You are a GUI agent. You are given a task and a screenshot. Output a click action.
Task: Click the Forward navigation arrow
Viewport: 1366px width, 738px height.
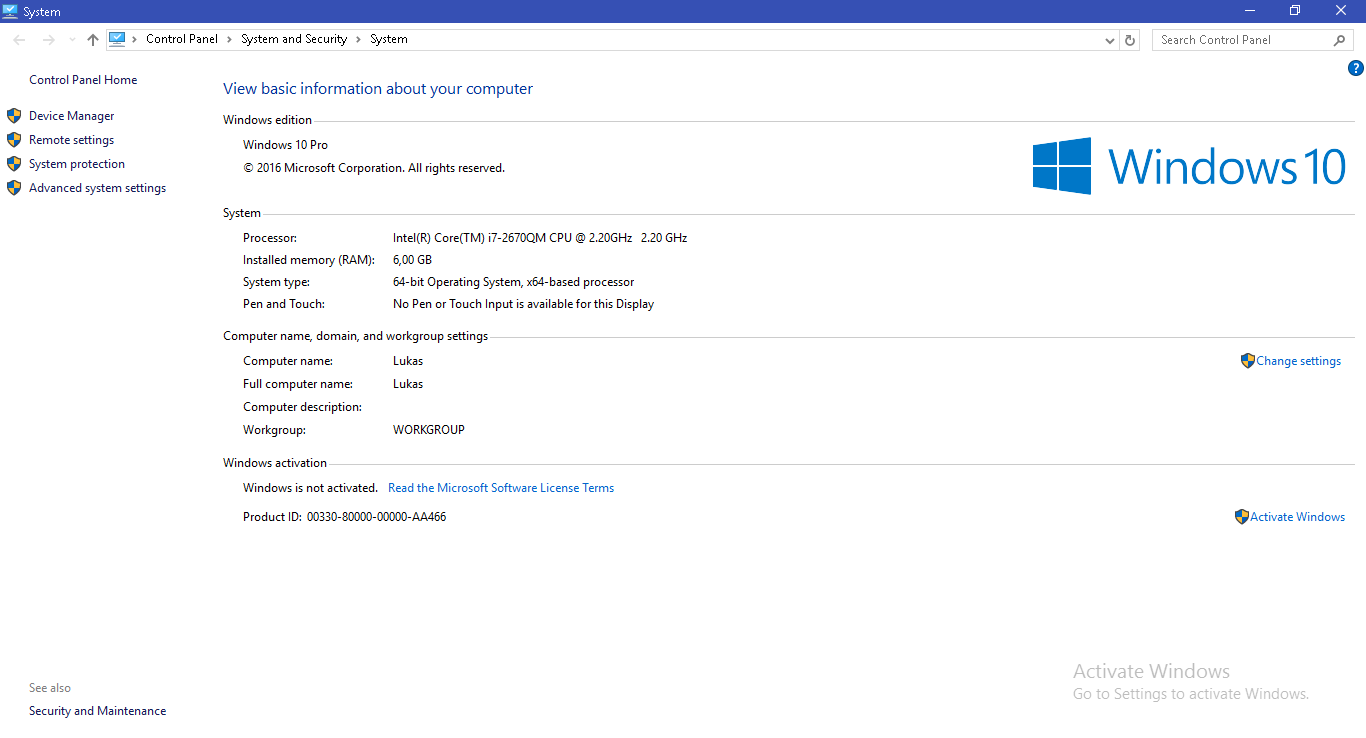pyautogui.click(x=48, y=40)
